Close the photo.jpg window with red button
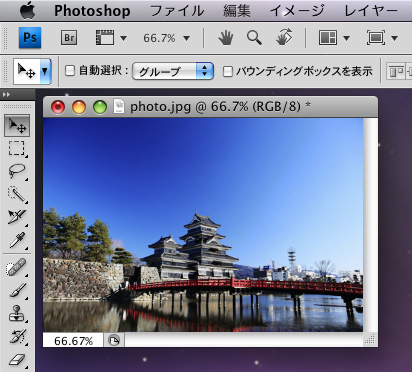Viewport: 412px width, 372px height. [58, 107]
